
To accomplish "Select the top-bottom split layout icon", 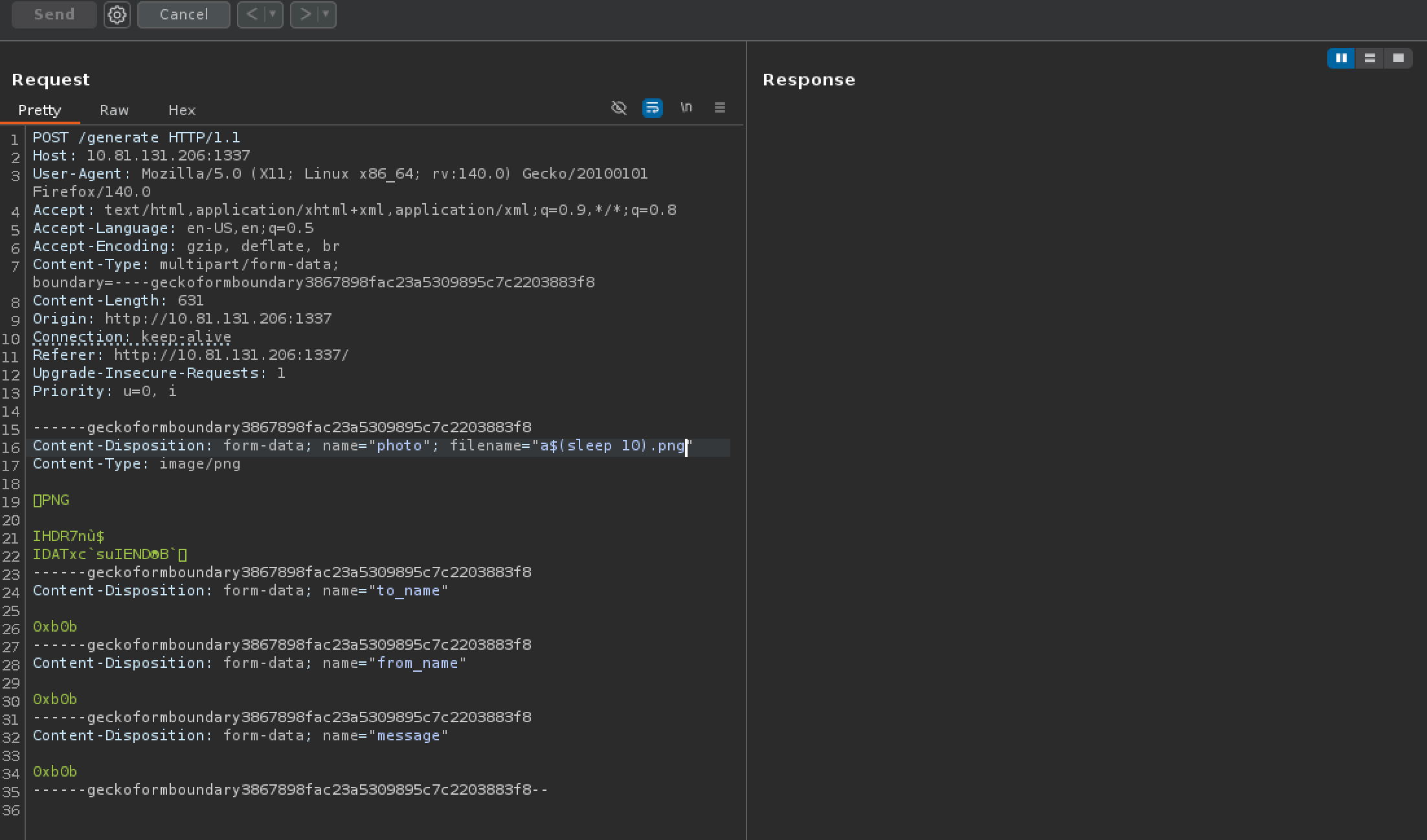I will (1369, 58).
